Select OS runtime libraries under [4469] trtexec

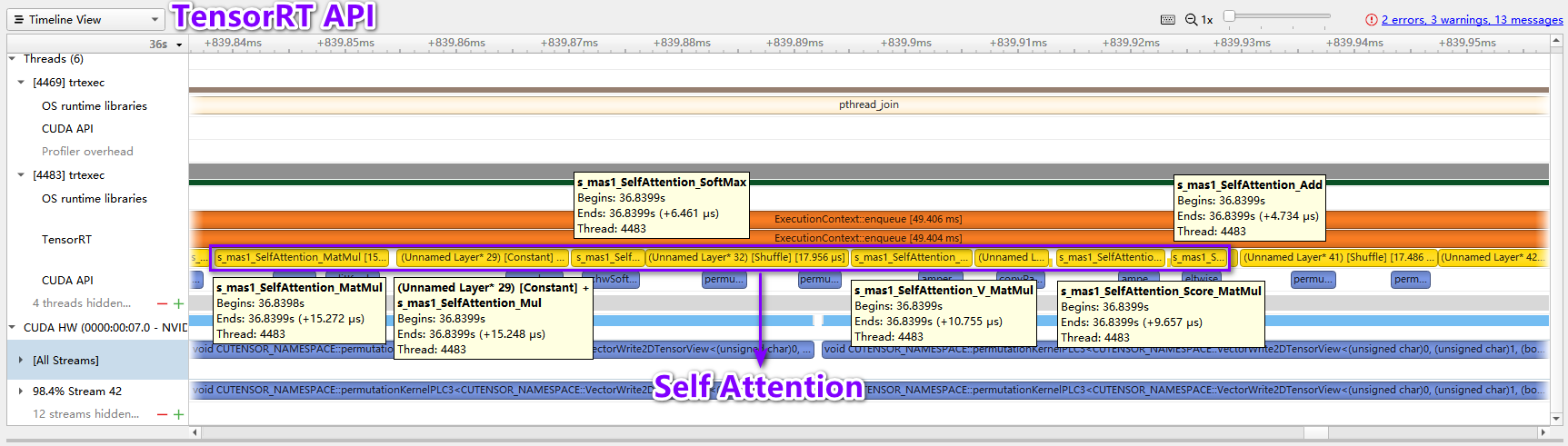coord(95,106)
